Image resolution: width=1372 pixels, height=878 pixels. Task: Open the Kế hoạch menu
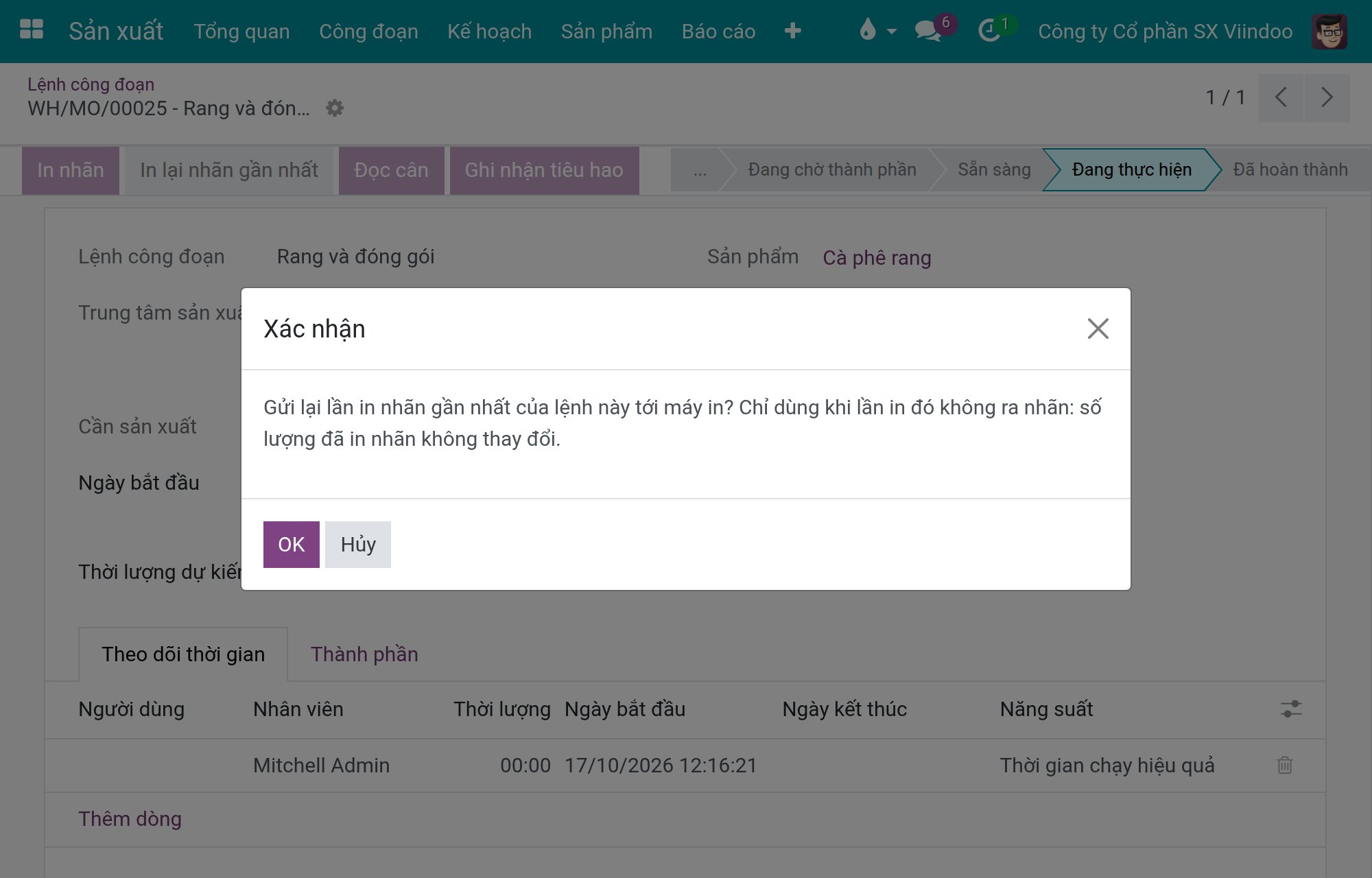489,32
